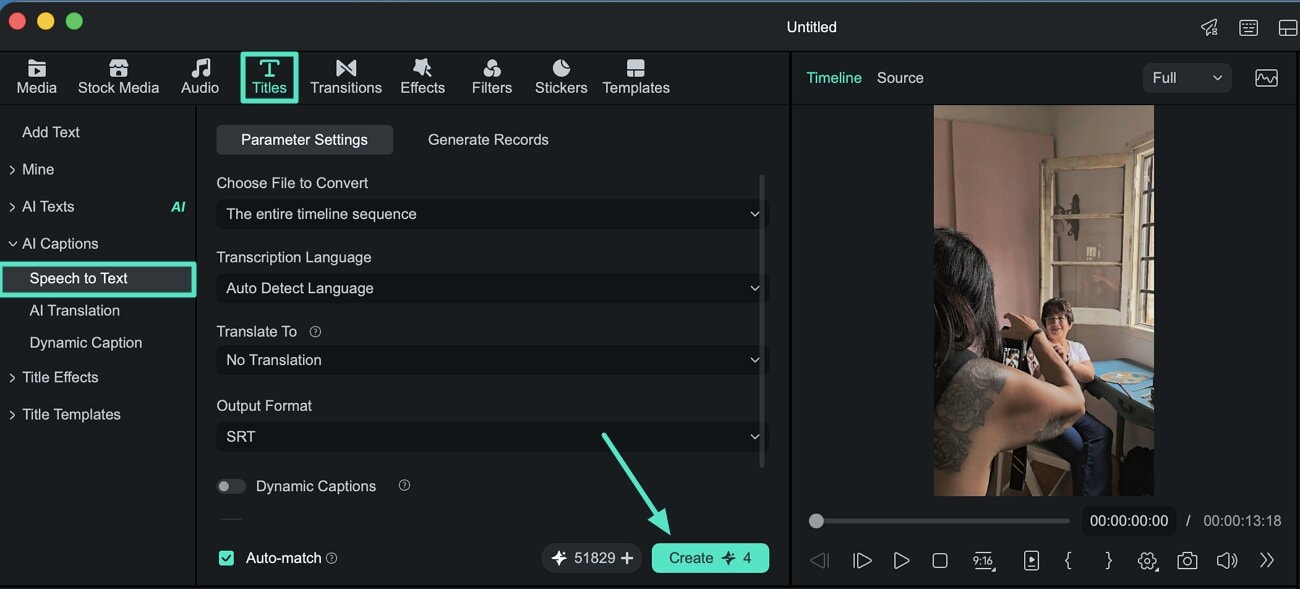Click the preview playhead slider knob

pyautogui.click(x=816, y=521)
